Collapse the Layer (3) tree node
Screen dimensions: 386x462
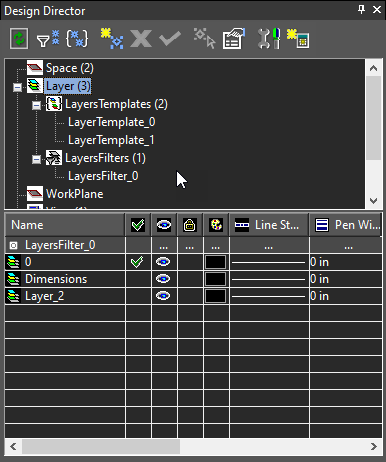17,88
